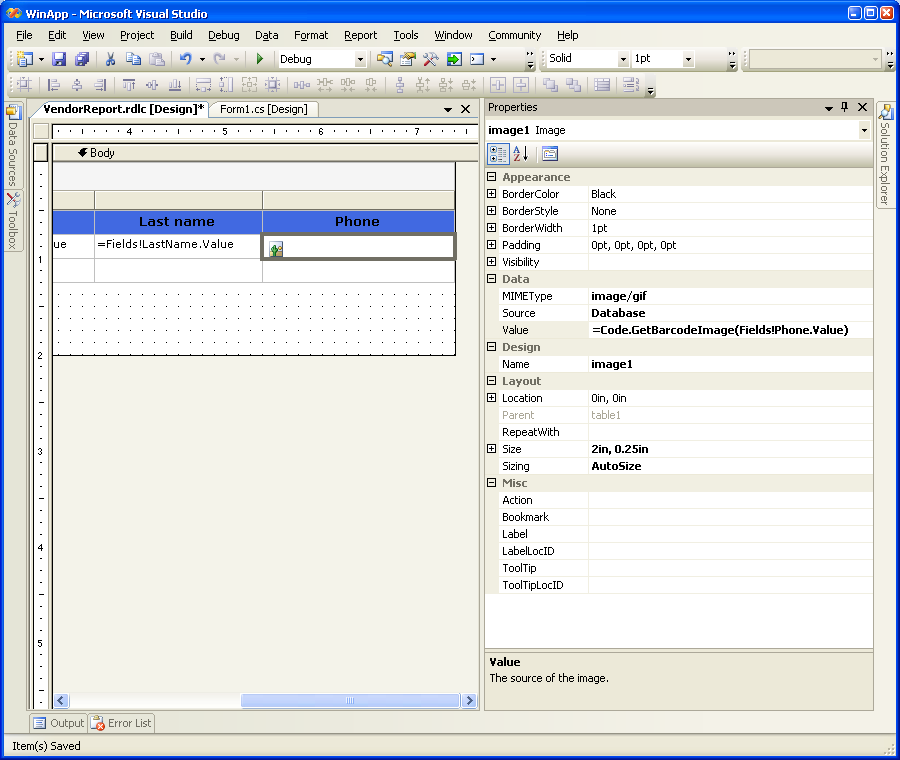Click the Property Pages icon in Properties
900x760 pixels.
pos(549,154)
